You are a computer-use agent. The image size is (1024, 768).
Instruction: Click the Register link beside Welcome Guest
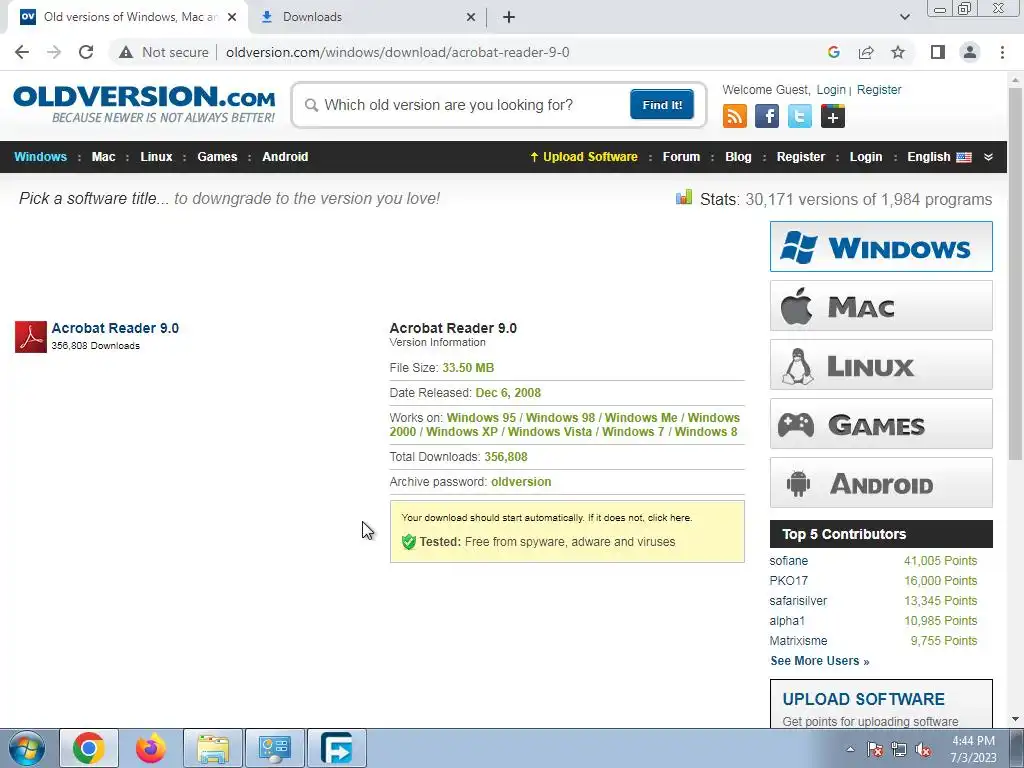pyautogui.click(x=878, y=89)
